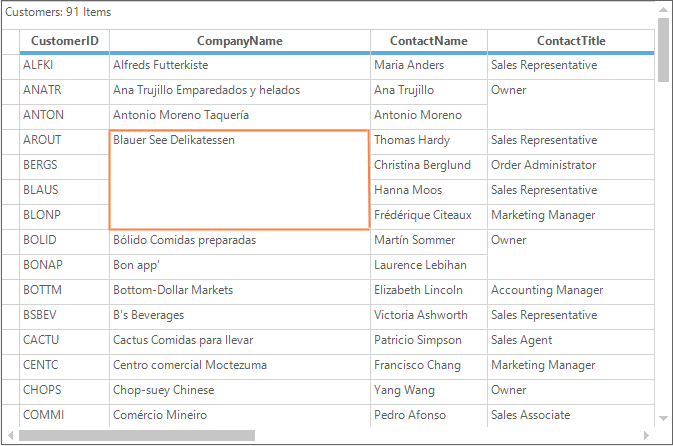Image resolution: width=673 pixels, height=446 pixels.
Task: Select the ContactTitle column header
Action: click(x=570, y=41)
